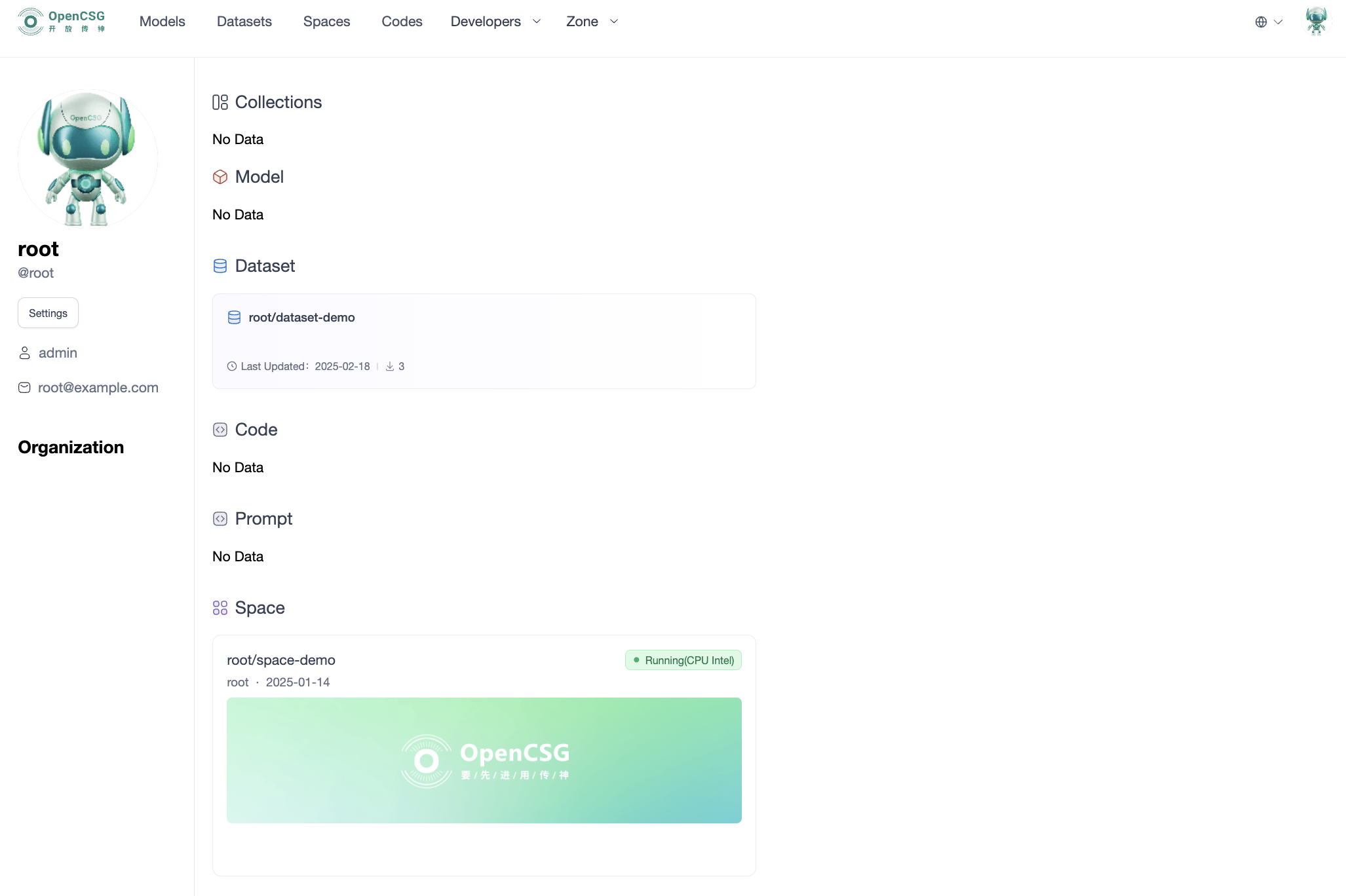Open the user avatar in top-right corner

pos(1316,22)
